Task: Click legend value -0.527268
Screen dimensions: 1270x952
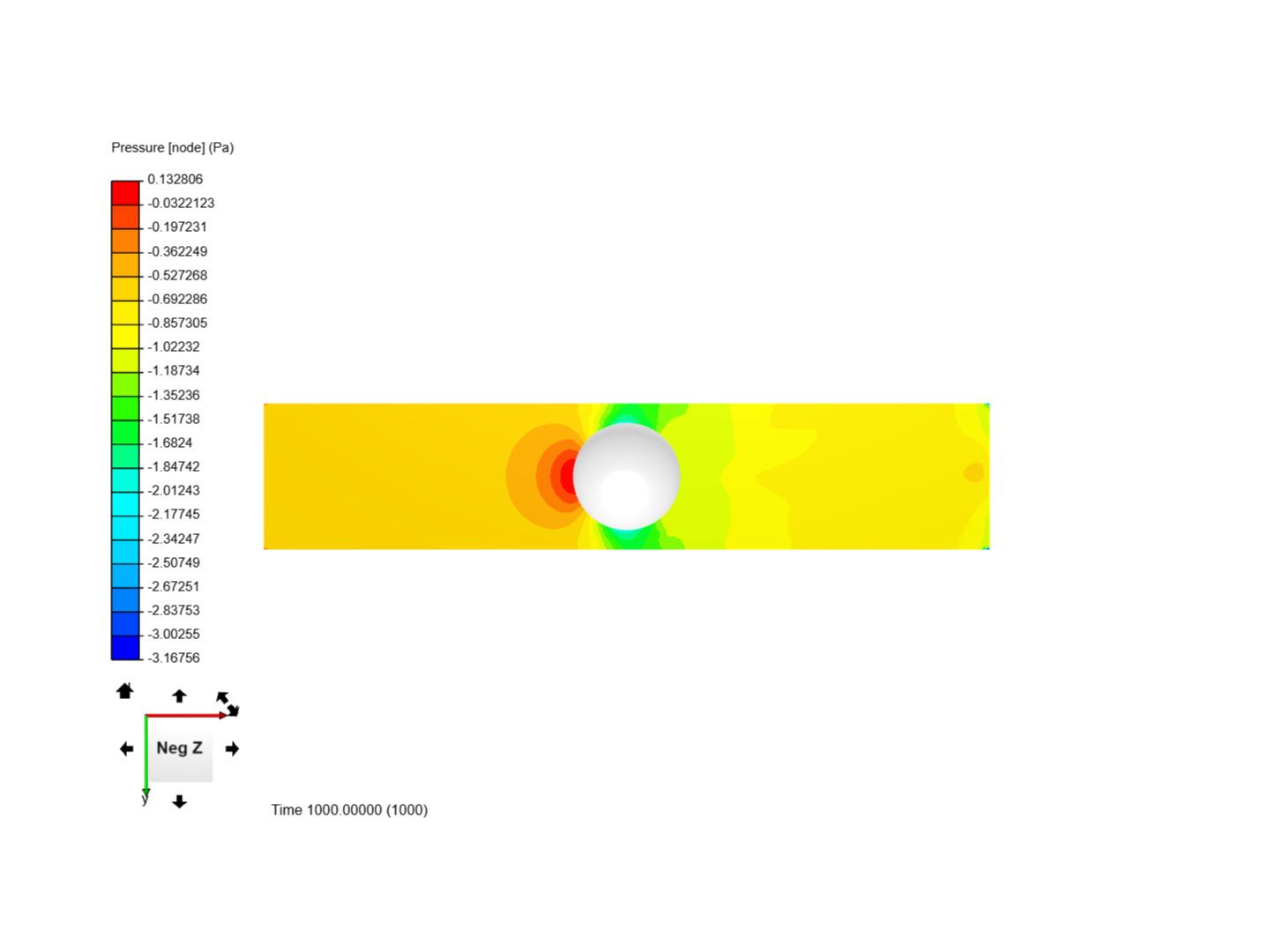Action: point(177,275)
